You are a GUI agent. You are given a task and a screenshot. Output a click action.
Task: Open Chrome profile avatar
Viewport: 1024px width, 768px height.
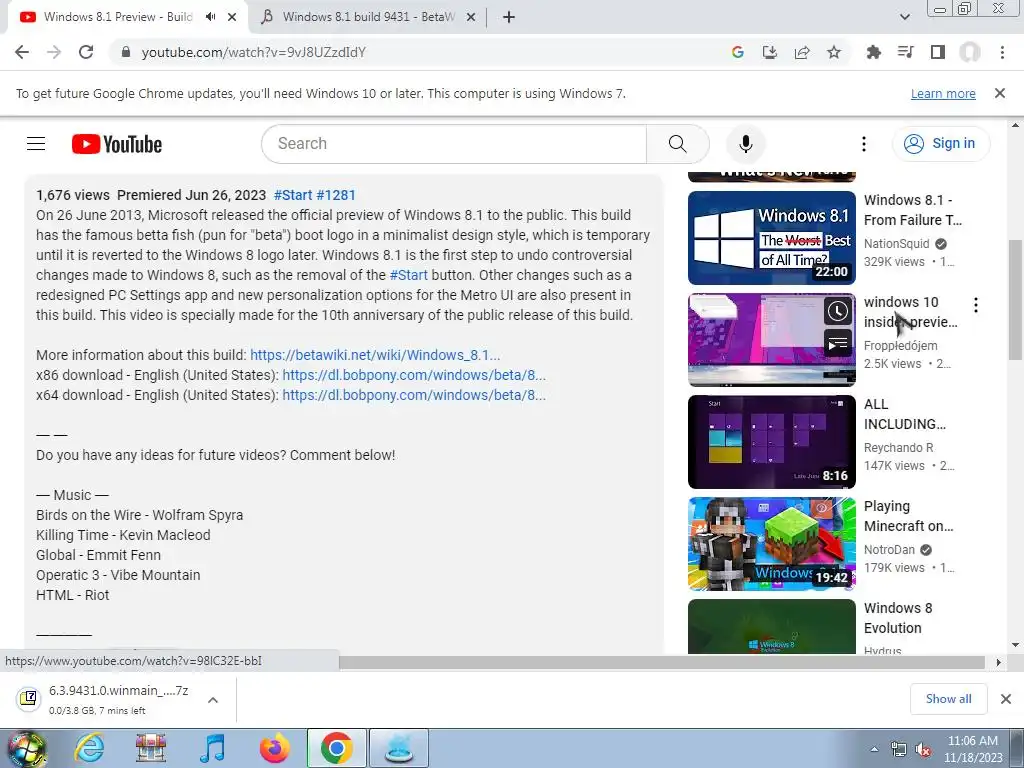coord(970,52)
